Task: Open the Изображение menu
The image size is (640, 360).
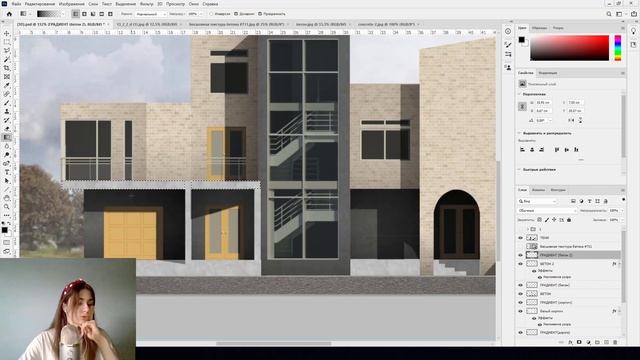Action: point(71,4)
